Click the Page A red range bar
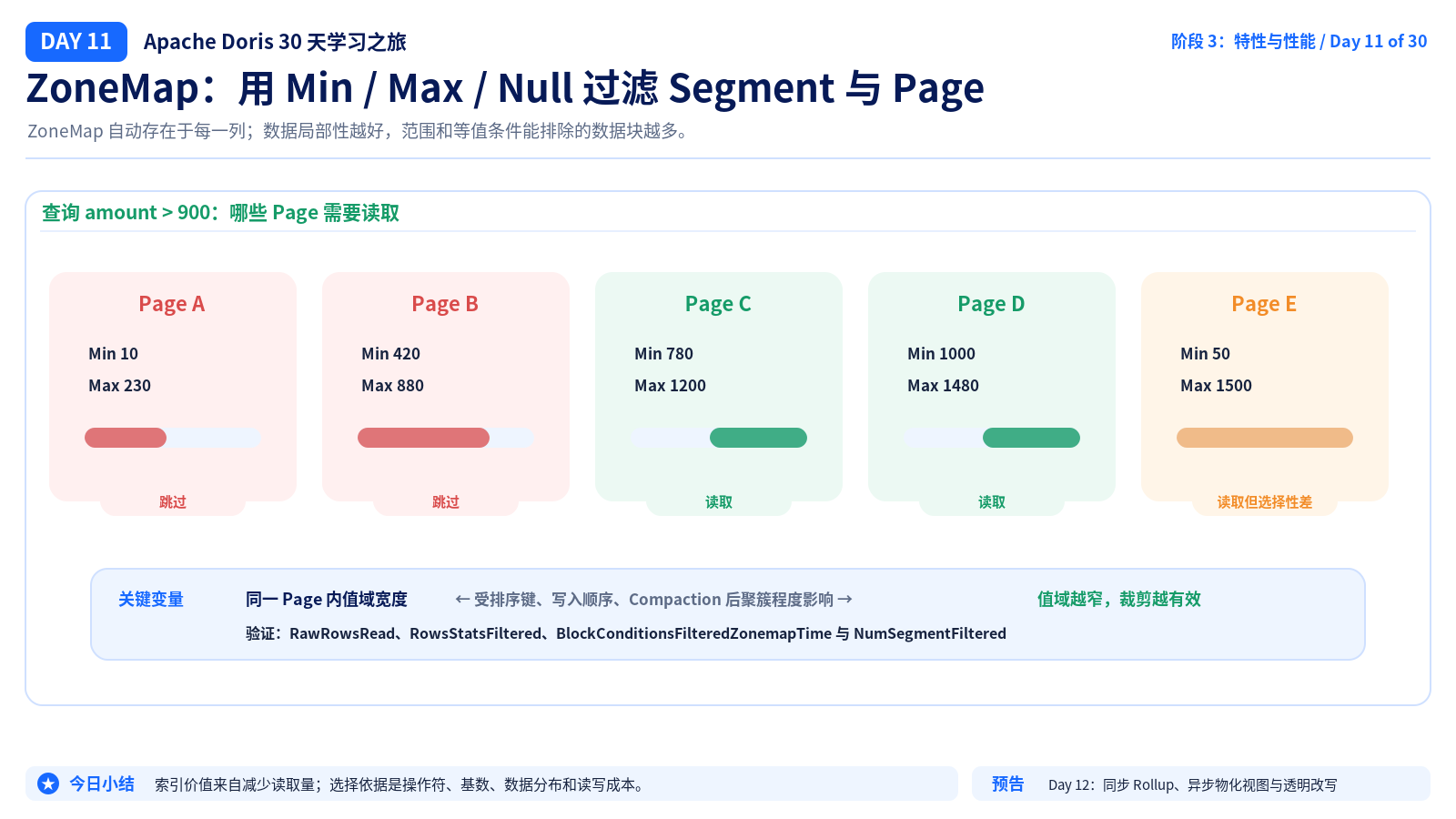 pos(126,438)
